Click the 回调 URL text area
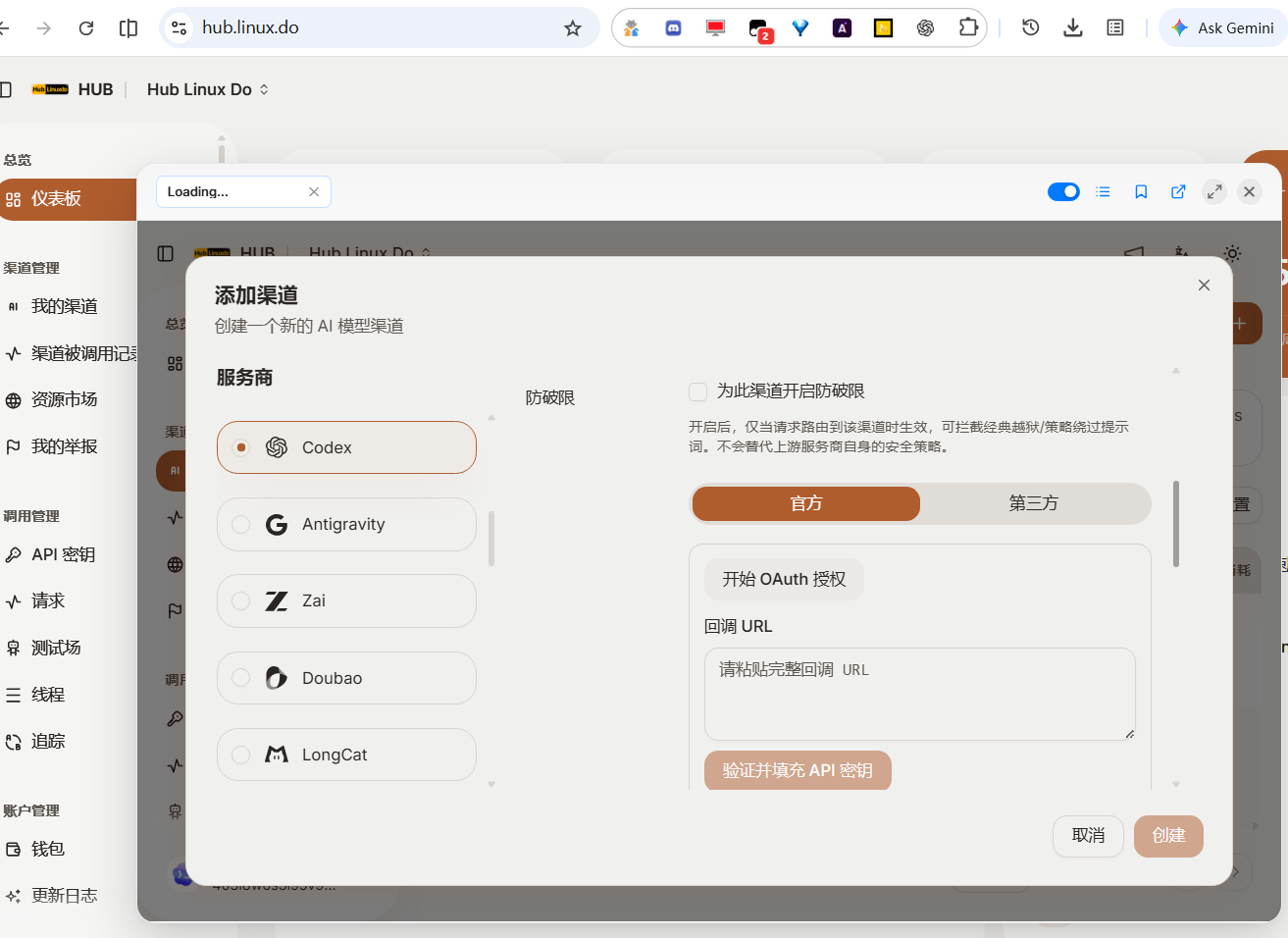 tap(920, 694)
